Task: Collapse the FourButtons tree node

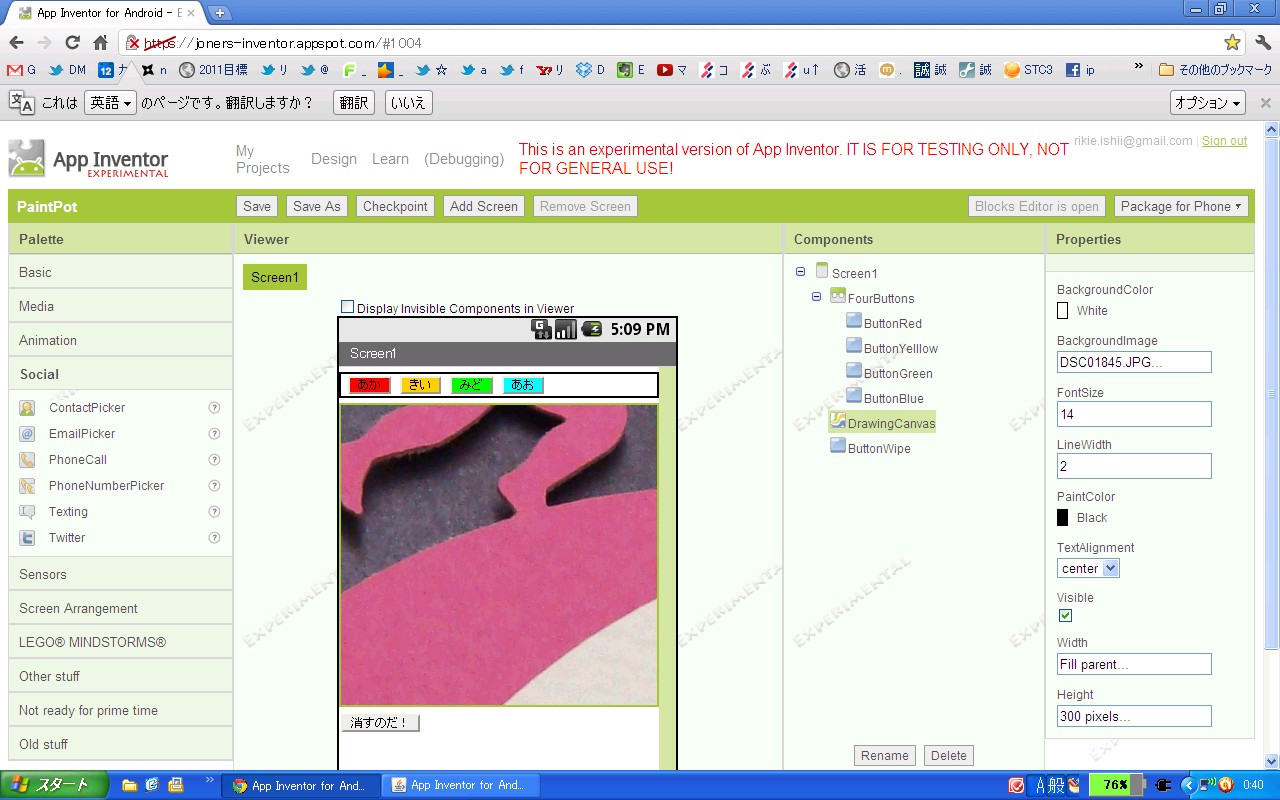Action: click(816, 297)
